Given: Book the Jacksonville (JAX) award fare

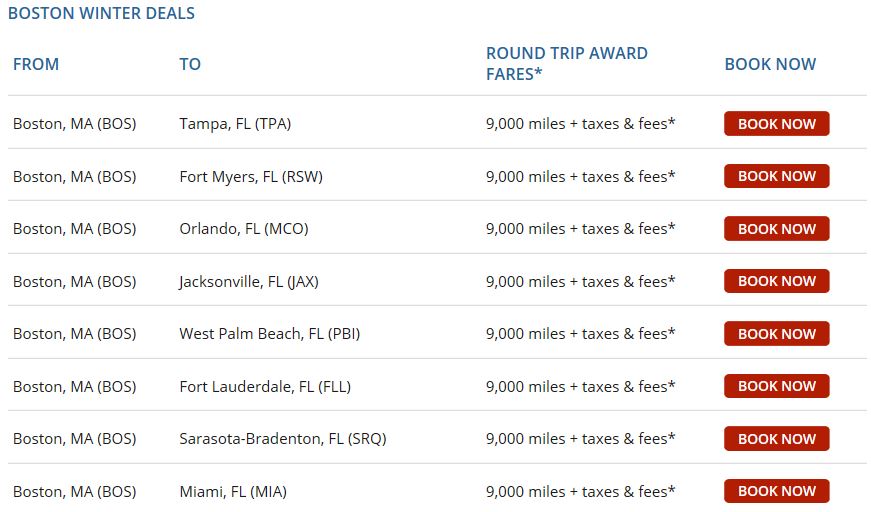Looking at the screenshot, I should coord(776,281).
